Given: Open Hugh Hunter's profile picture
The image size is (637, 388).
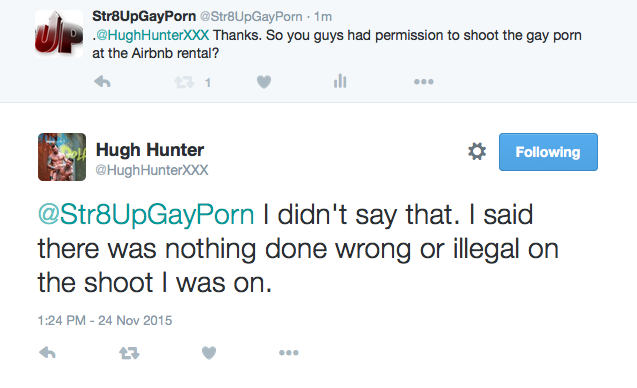Looking at the screenshot, I should click(62, 157).
